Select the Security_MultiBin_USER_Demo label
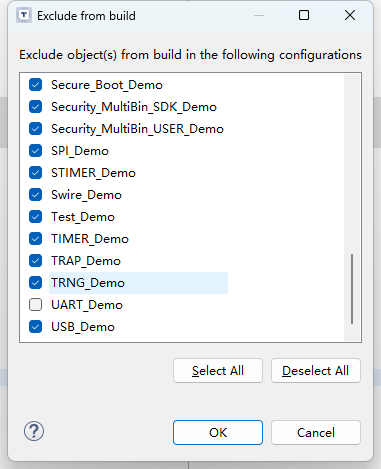This screenshot has width=381, height=469. pos(137,129)
